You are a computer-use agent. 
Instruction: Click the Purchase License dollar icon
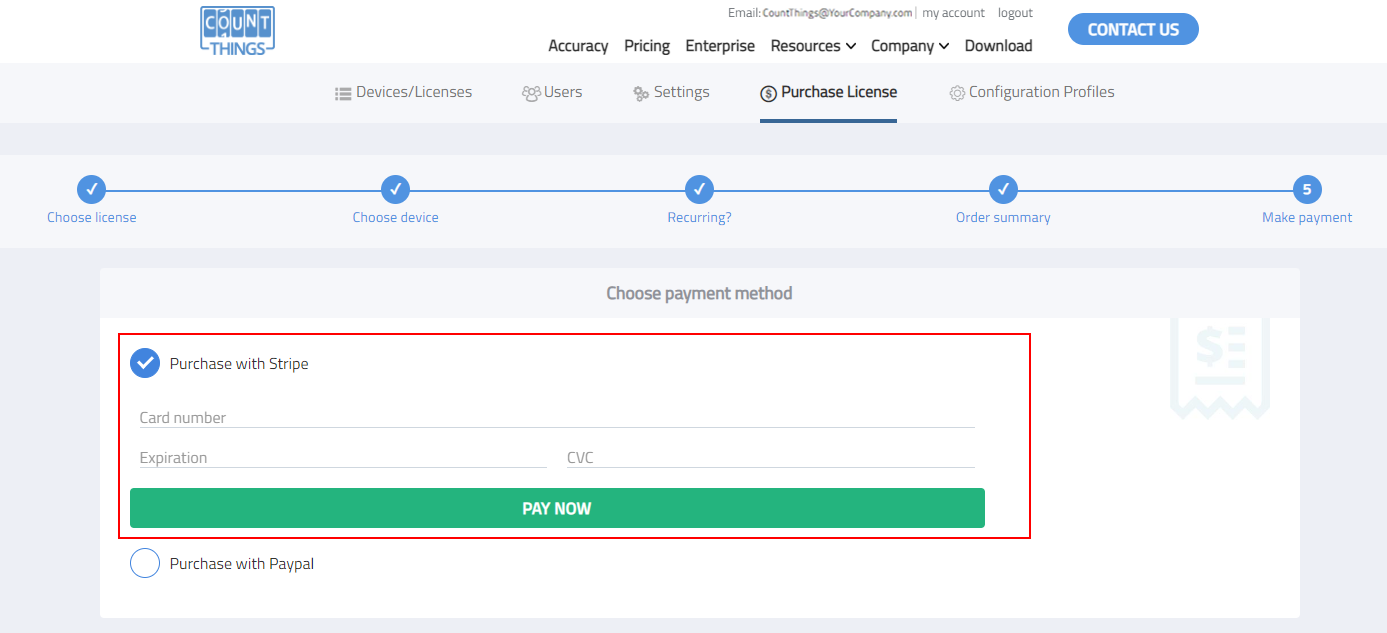tap(768, 93)
